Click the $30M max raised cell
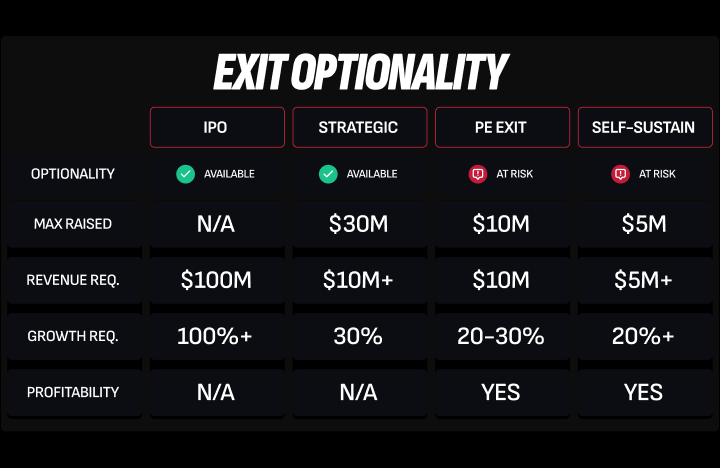 click(360, 224)
